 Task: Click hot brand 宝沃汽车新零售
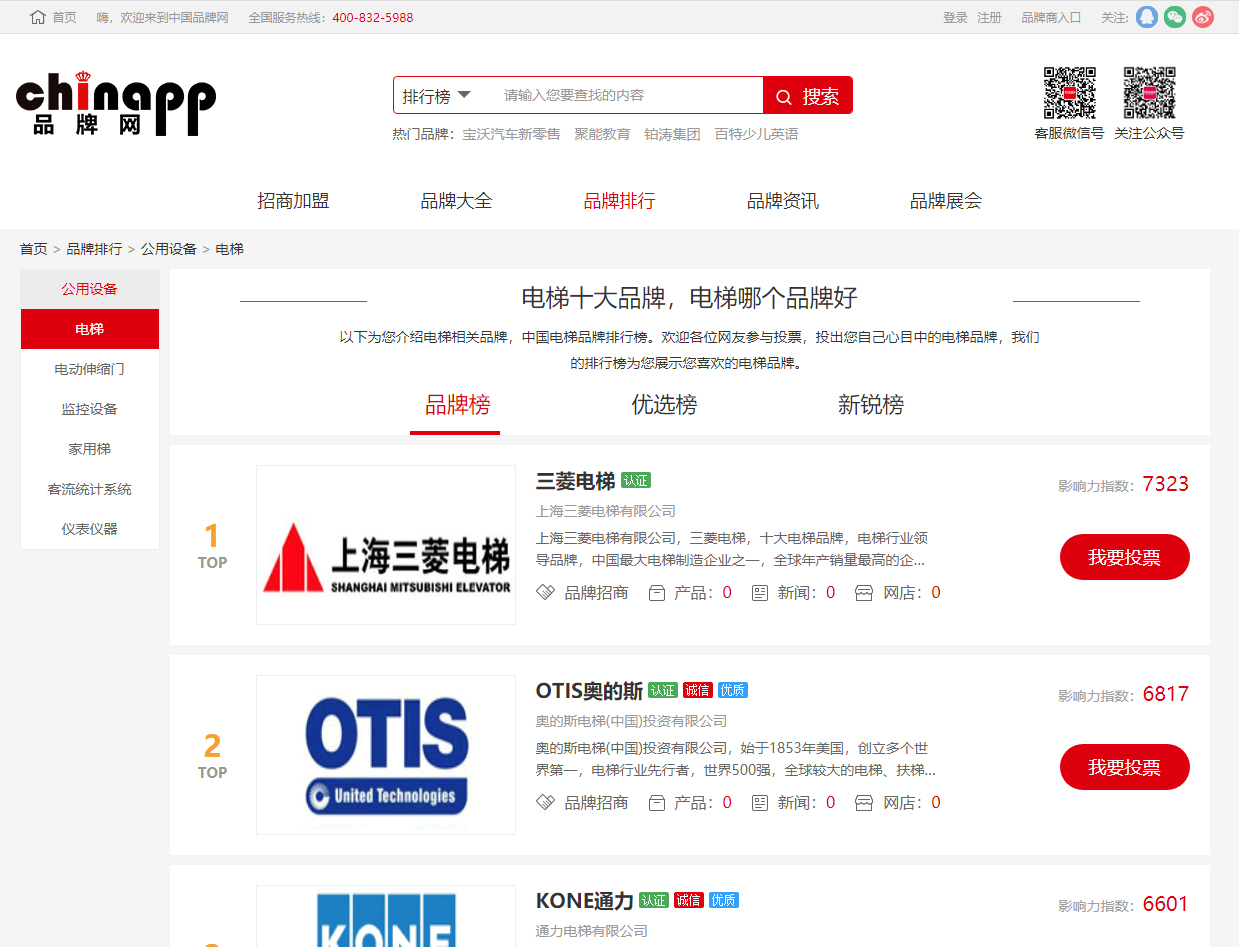(x=511, y=134)
